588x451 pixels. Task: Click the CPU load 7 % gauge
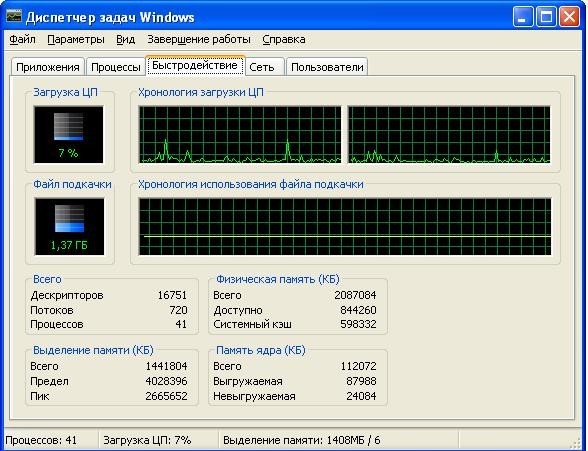(69, 135)
